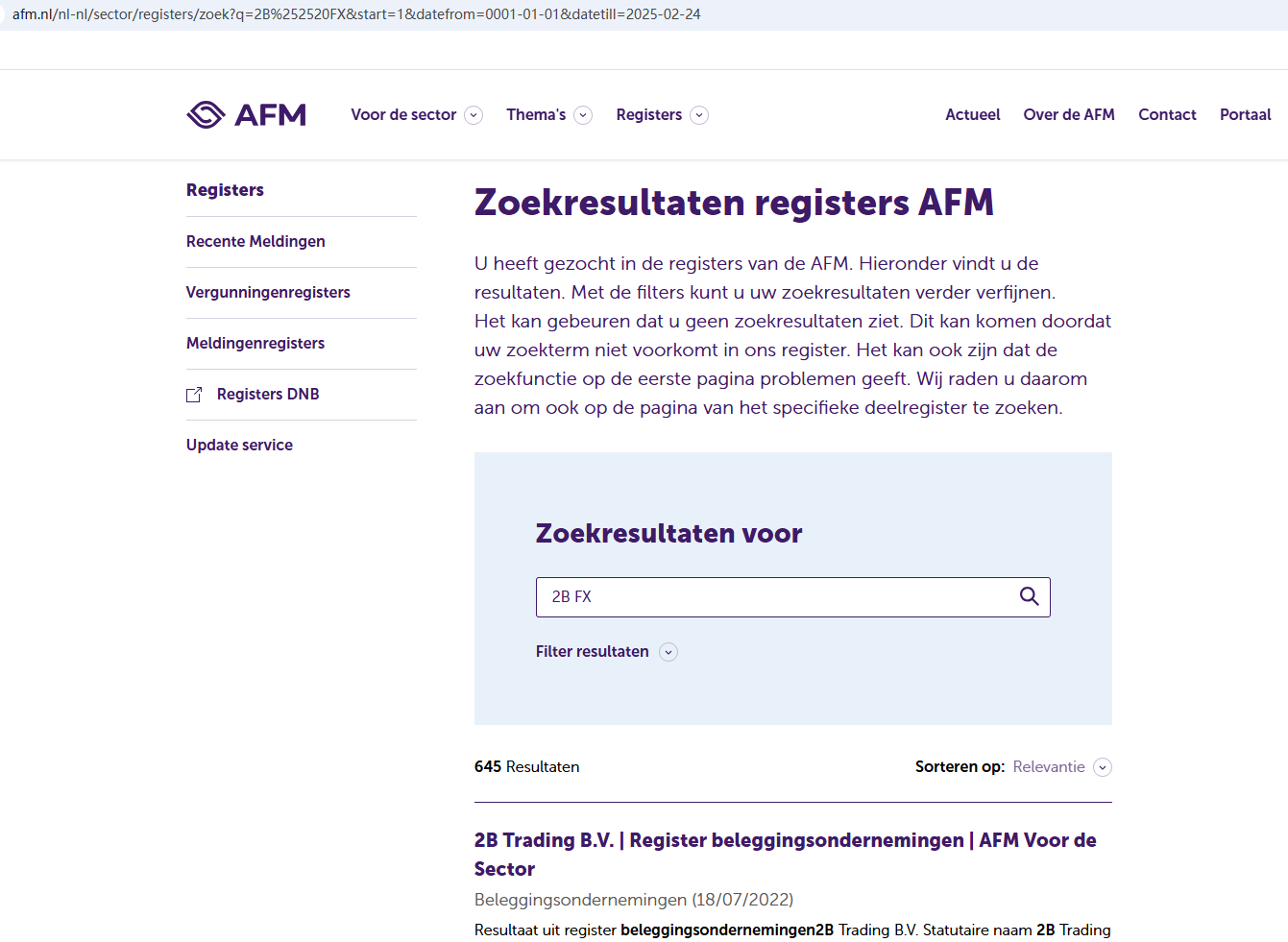This screenshot has width=1288, height=942.
Task: Navigate to Portaal
Action: (x=1245, y=114)
